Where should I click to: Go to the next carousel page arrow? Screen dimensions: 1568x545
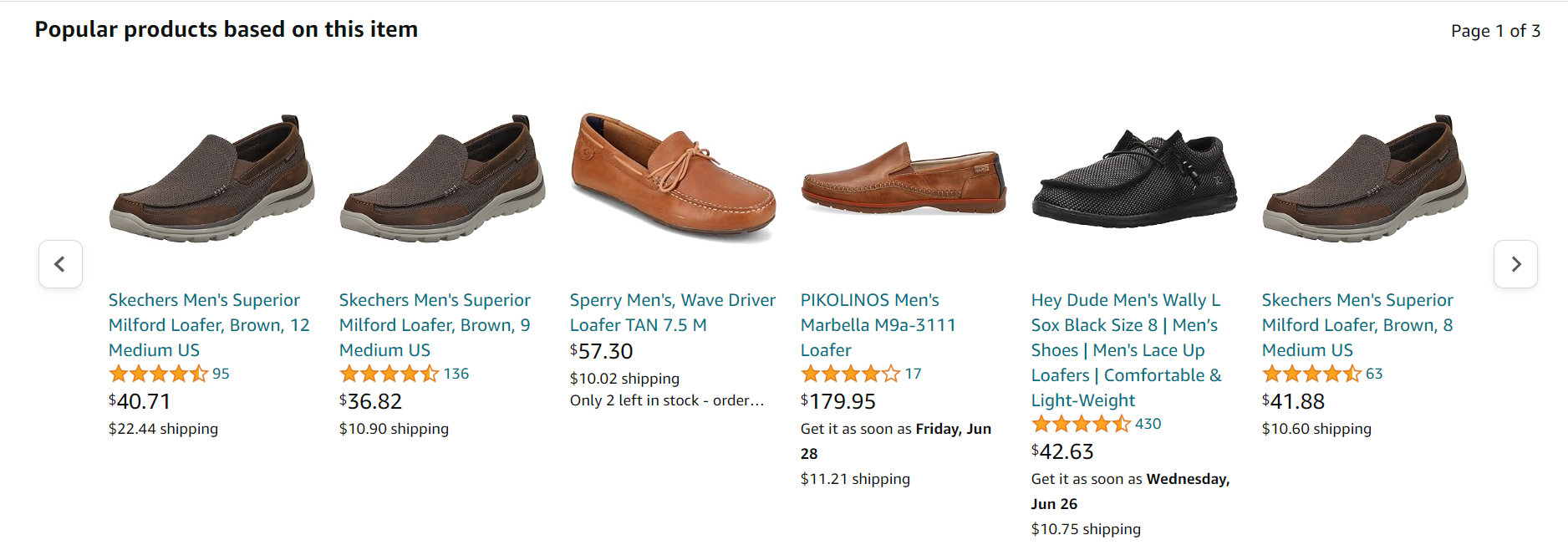coord(1515,264)
